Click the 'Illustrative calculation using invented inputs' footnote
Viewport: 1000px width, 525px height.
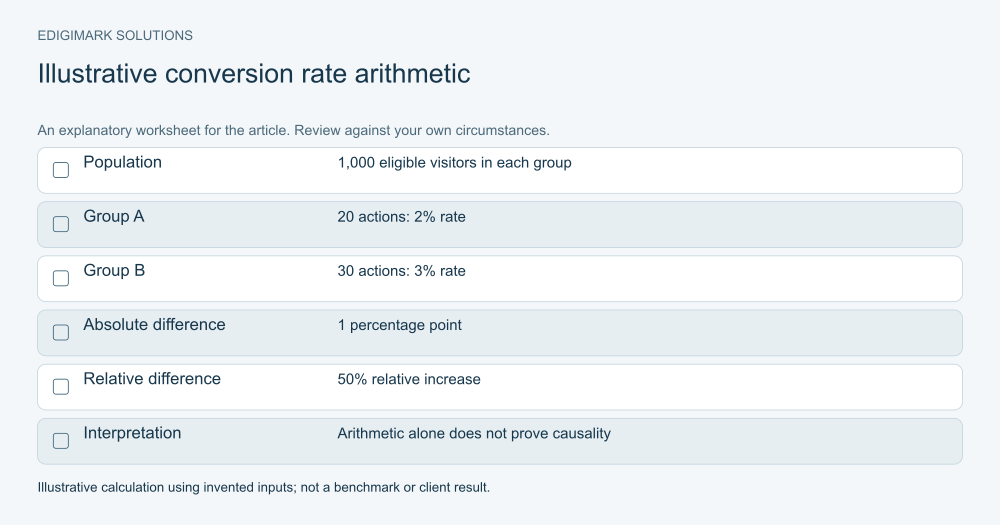263,487
